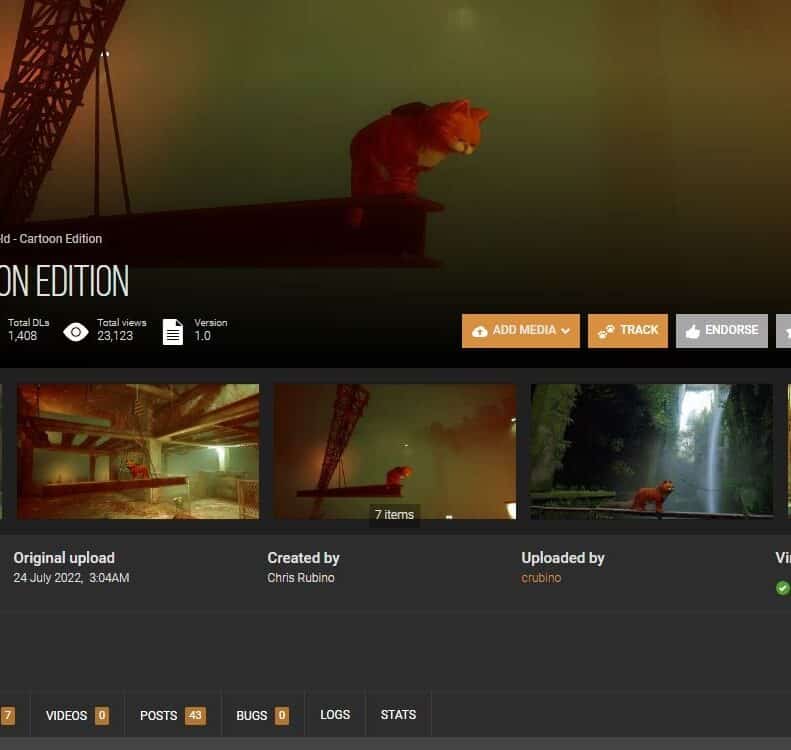This screenshot has width=791, height=750.
Task: Open the Add Media dropdown button
Action: pyautogui.click(x=521, y=331)
